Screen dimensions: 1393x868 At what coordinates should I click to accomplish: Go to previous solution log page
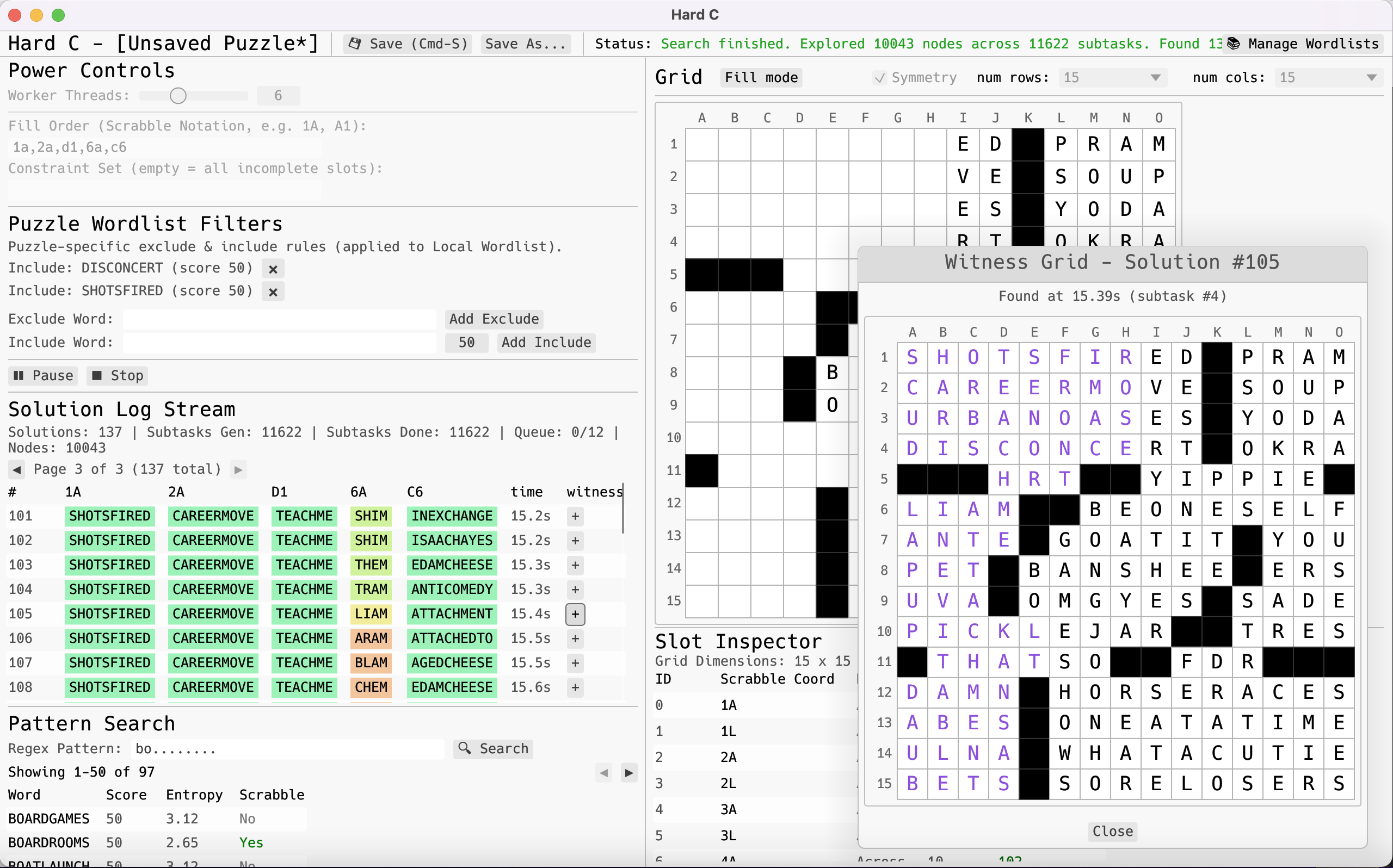click(17, 469)
